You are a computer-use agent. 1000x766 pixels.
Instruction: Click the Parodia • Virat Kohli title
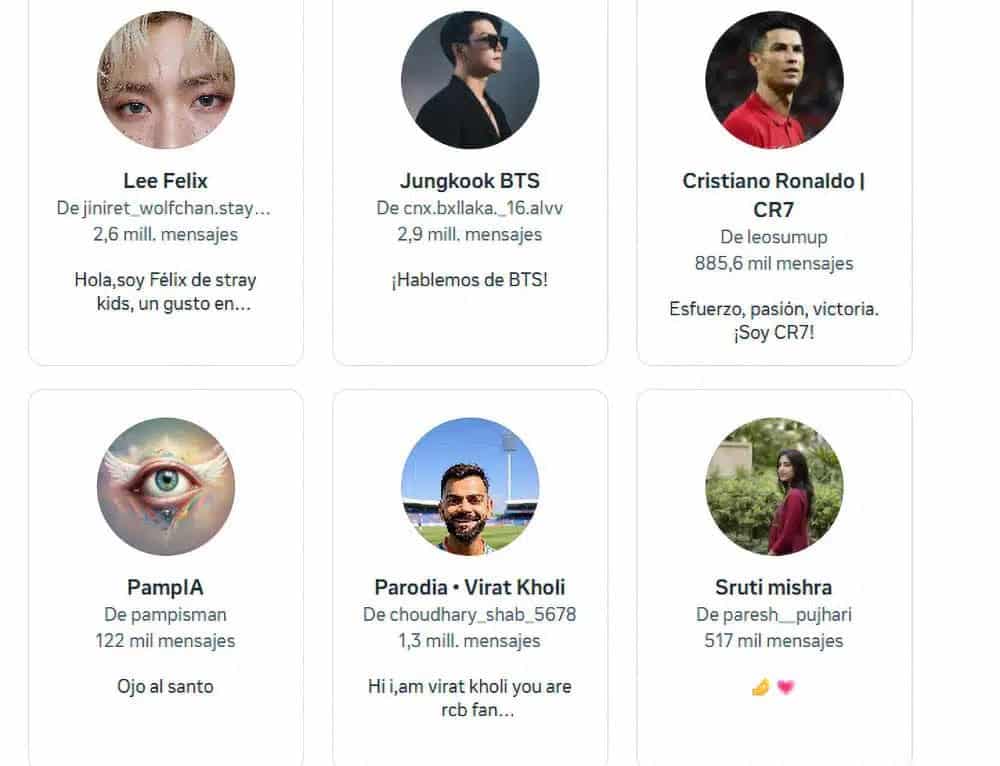470,587
